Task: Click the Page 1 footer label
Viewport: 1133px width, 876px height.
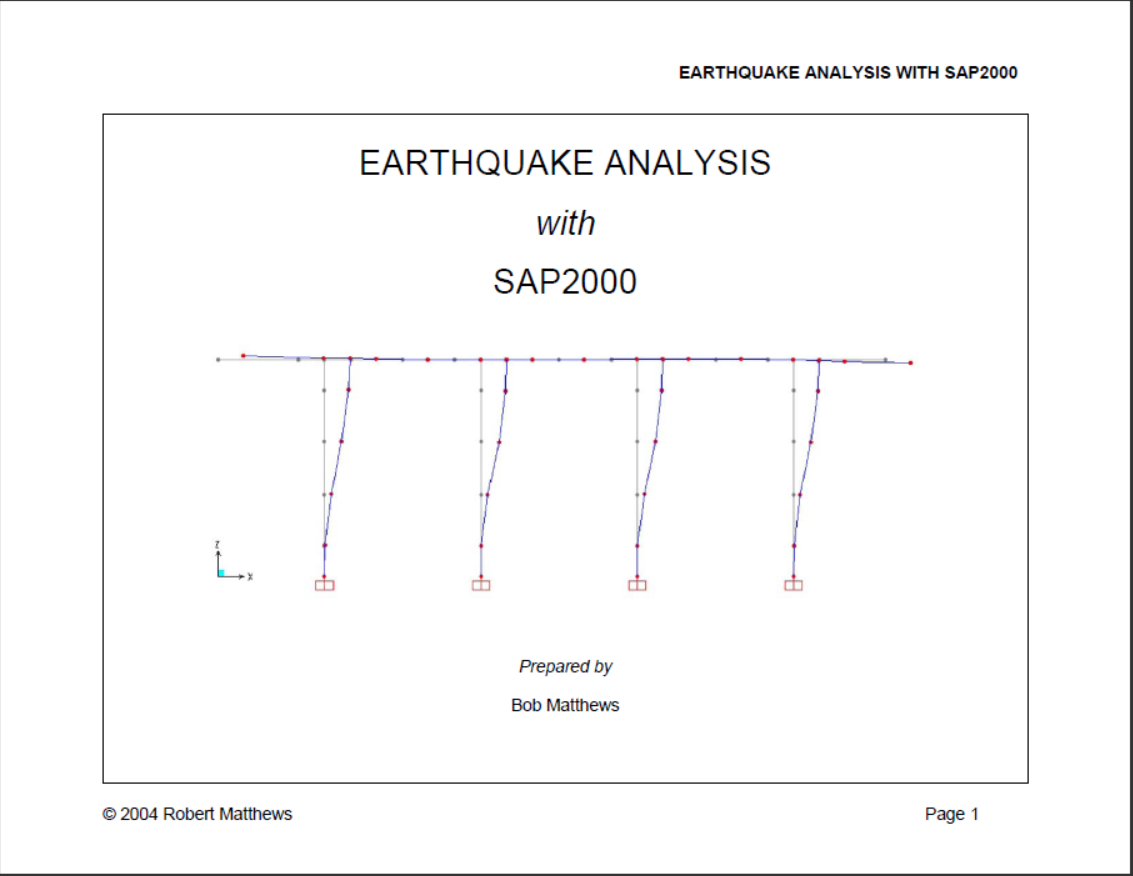Action: [x=953, y=814]
